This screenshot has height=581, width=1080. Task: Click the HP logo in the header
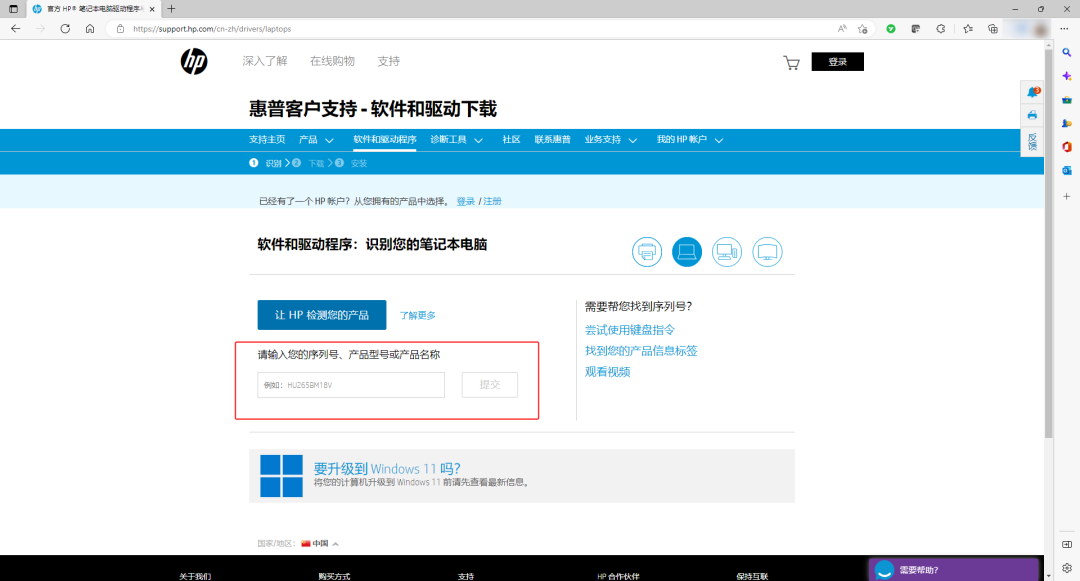tap(194, 61)
